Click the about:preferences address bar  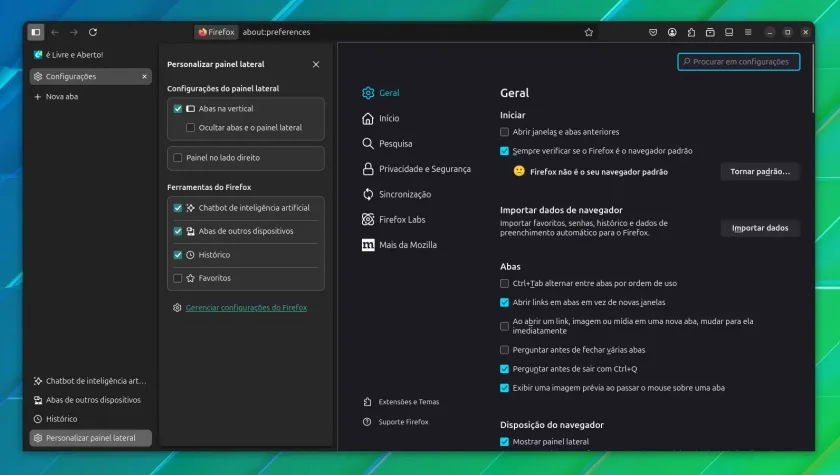(396, 32)
